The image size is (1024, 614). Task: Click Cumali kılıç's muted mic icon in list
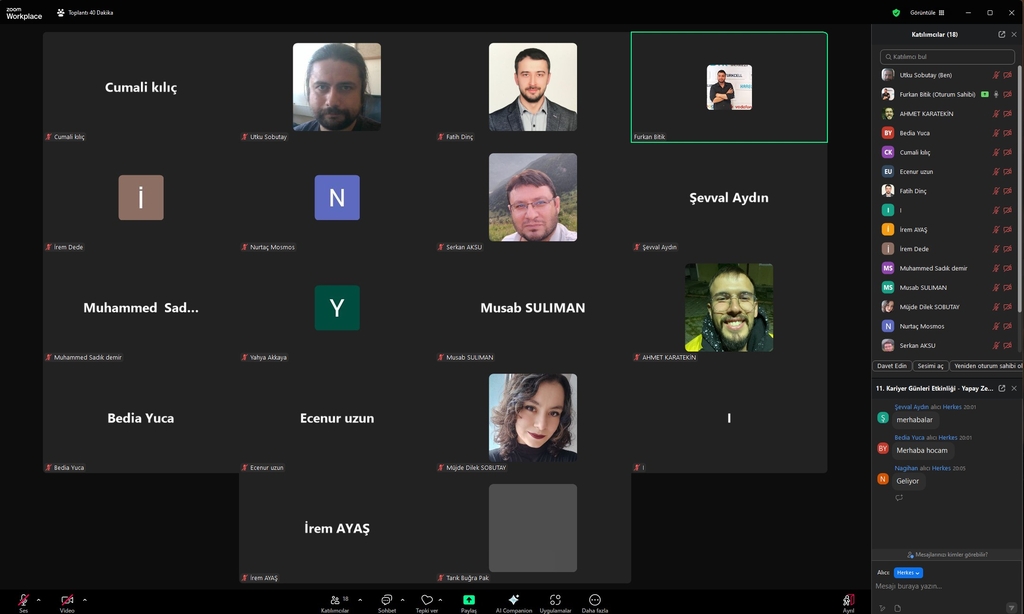[x=996, y=152]
